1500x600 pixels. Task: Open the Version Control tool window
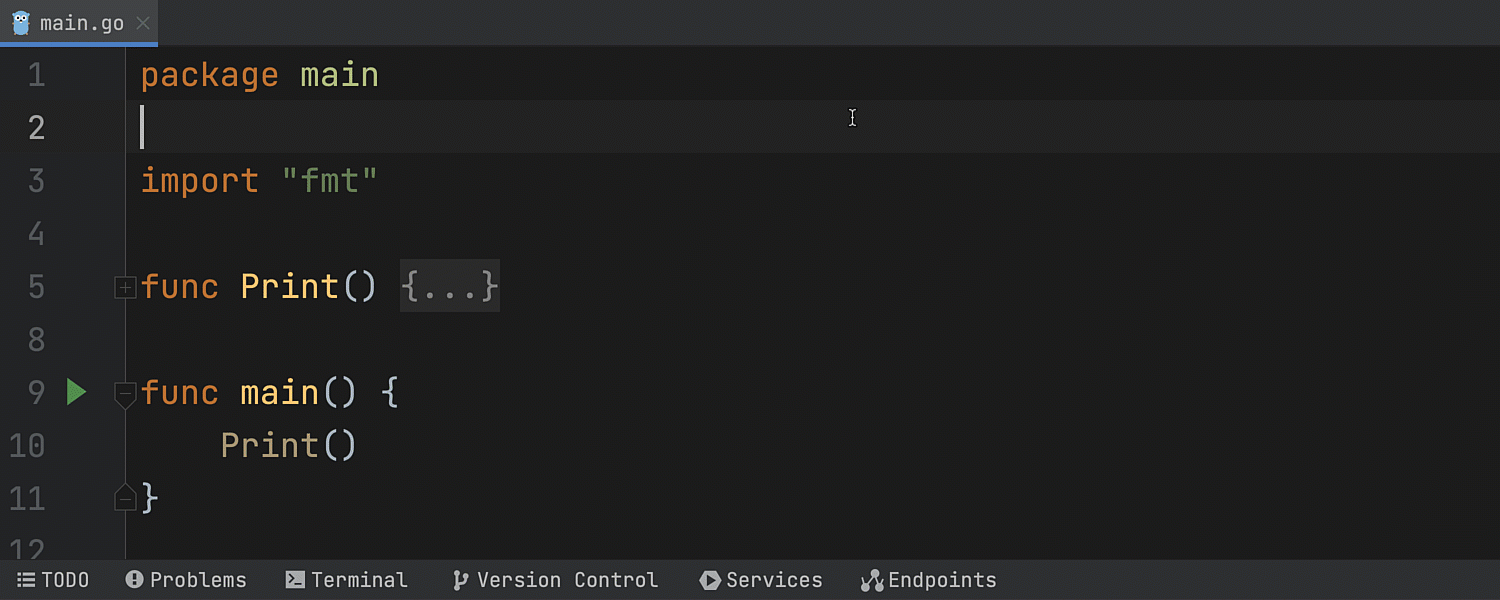(x=555, y=580)
